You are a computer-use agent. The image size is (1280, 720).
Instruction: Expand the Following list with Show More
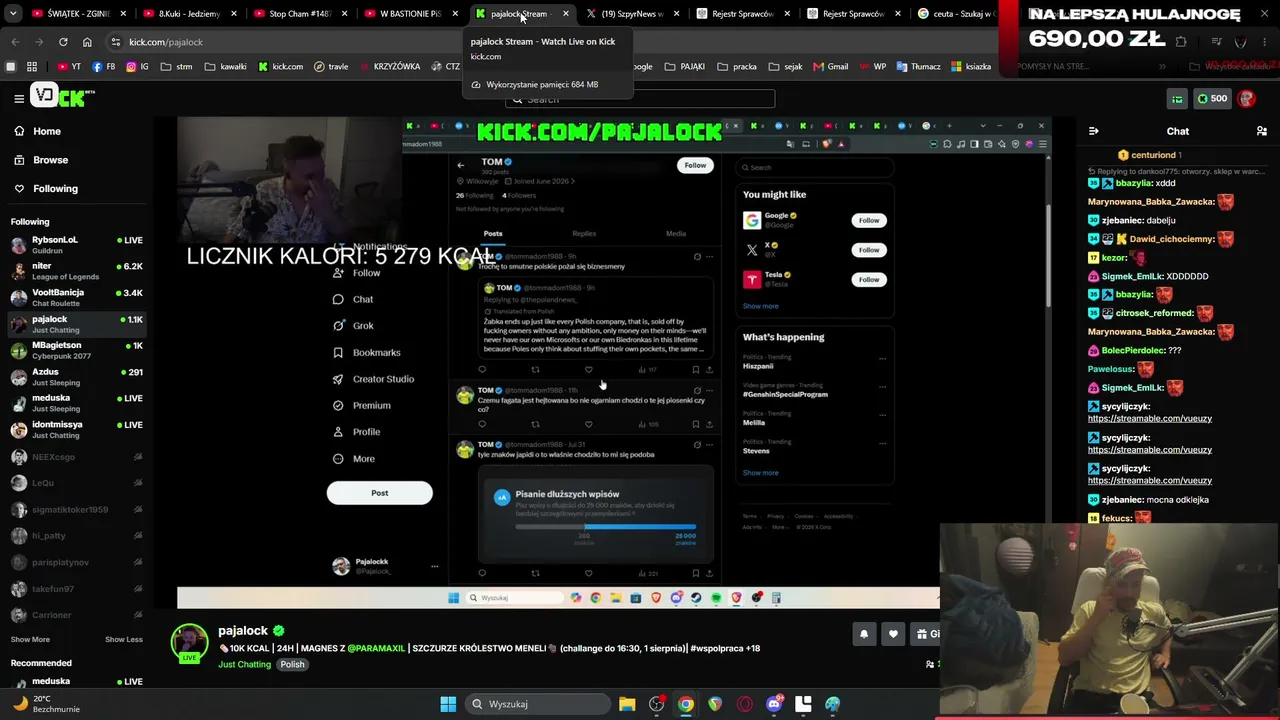(x=30, y=640)
